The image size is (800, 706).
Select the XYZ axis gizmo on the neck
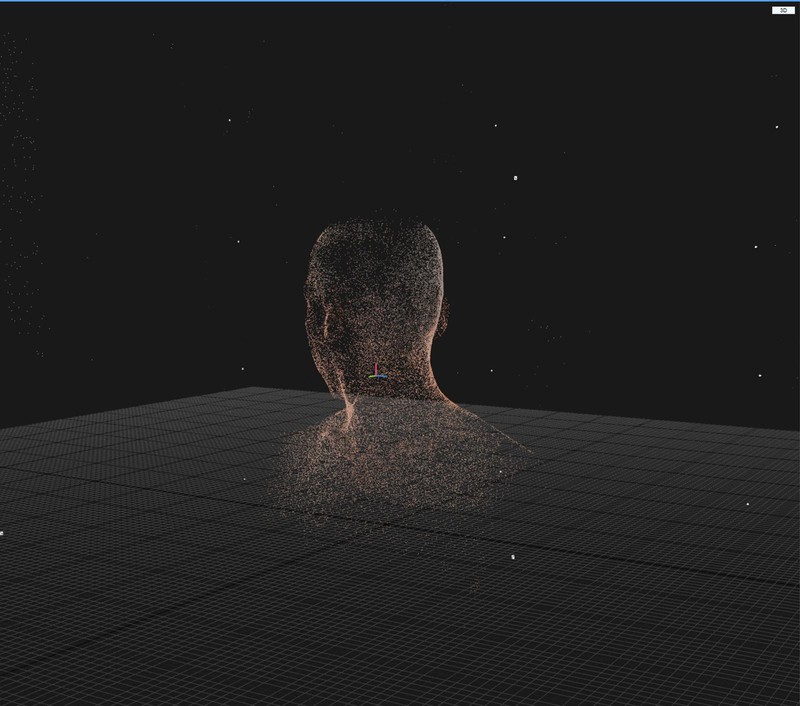point(378,371)
